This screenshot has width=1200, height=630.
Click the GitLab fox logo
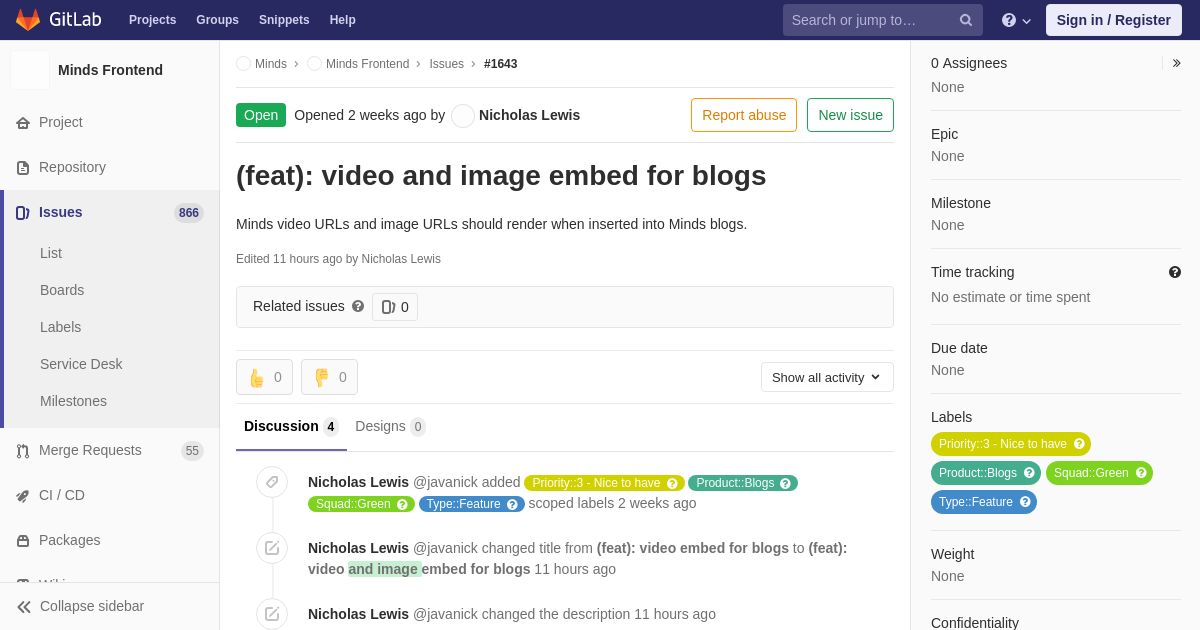pyautogui.click(x=28, y=20)
